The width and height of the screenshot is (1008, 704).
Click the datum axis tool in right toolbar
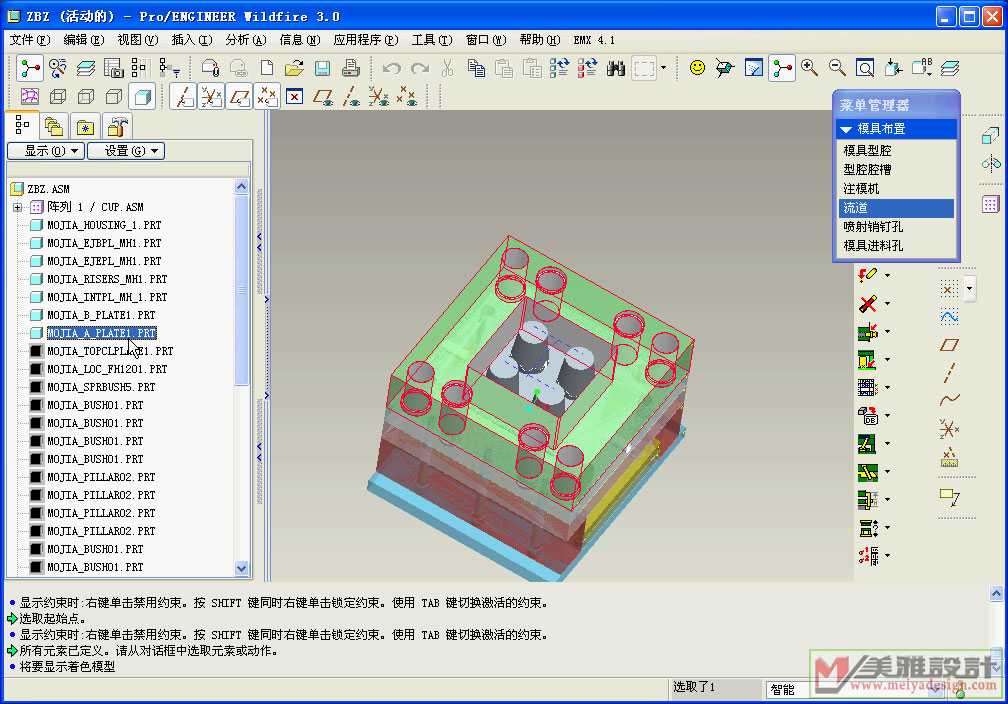tap(950, 372)
